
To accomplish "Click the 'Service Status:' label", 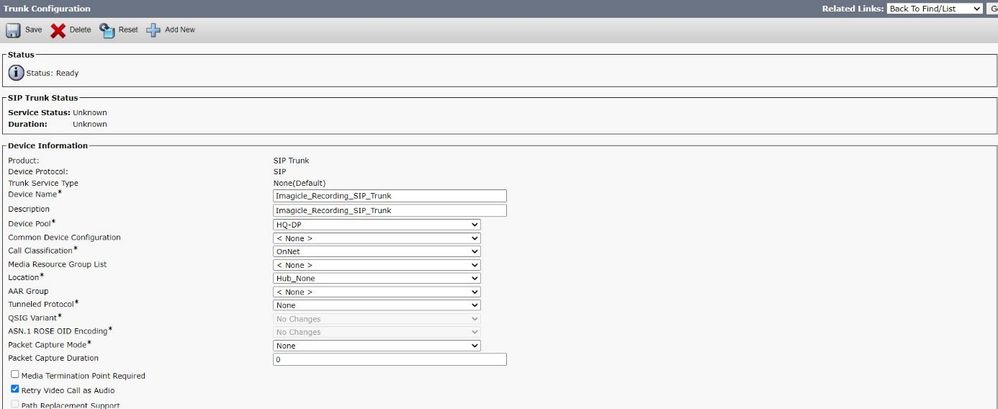I will [39, 113].
